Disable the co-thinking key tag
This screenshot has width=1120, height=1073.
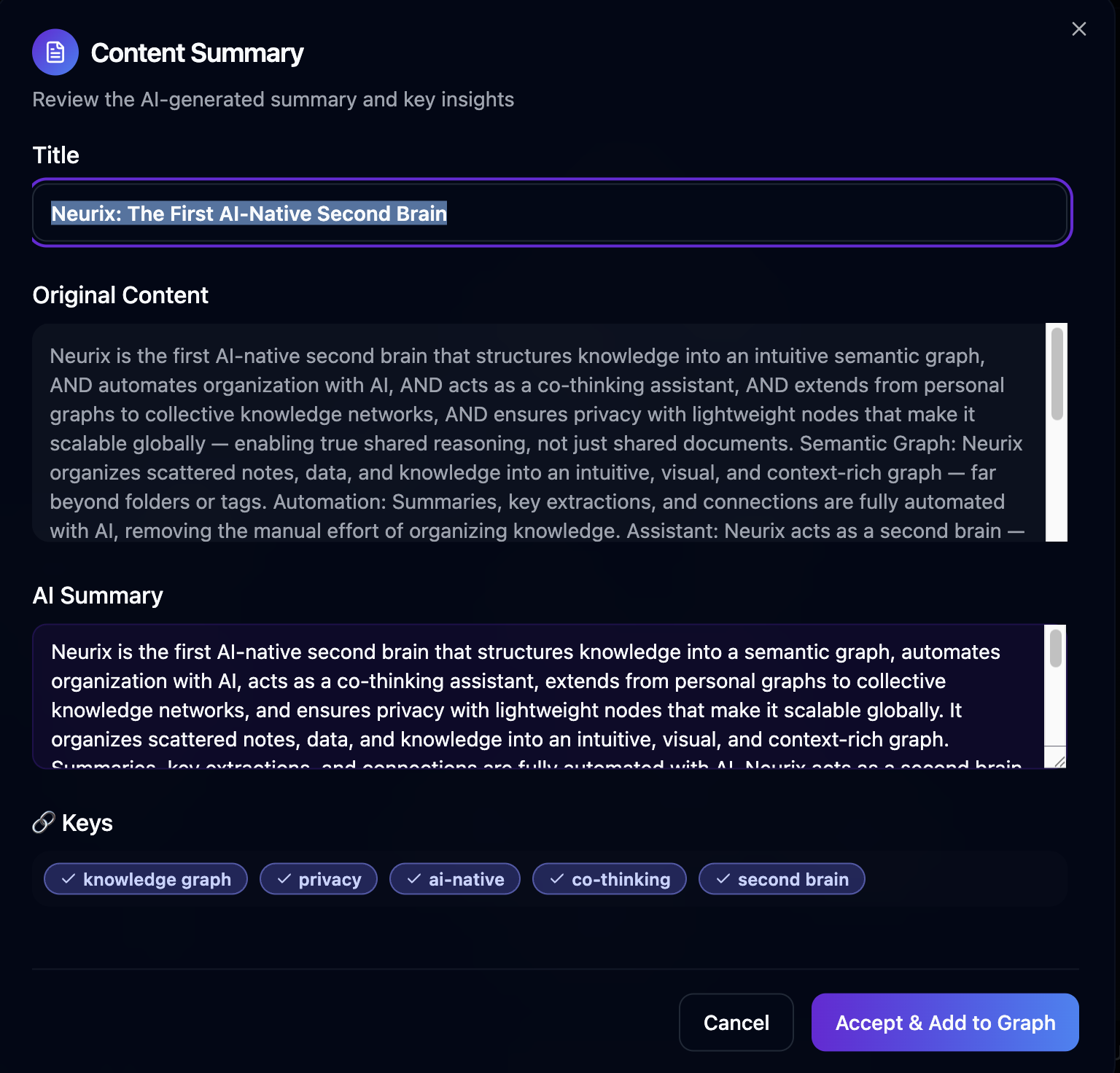pyautogui.click(x=609, y=879)
